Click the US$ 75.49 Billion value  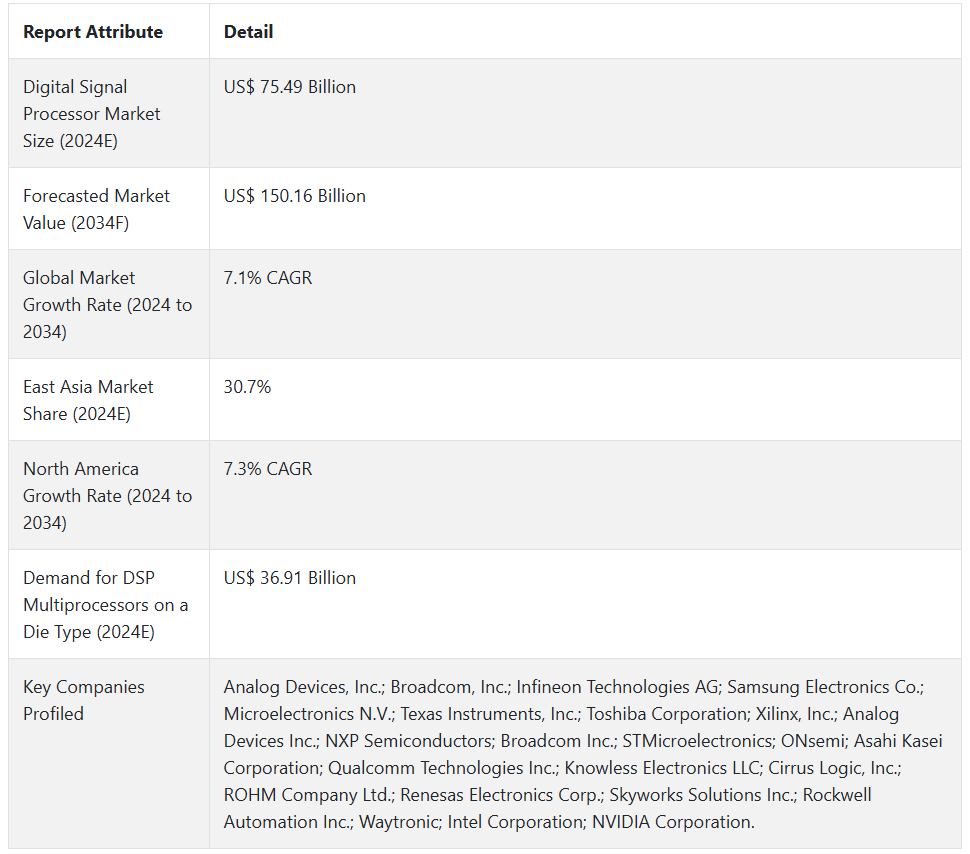(290, 87)
